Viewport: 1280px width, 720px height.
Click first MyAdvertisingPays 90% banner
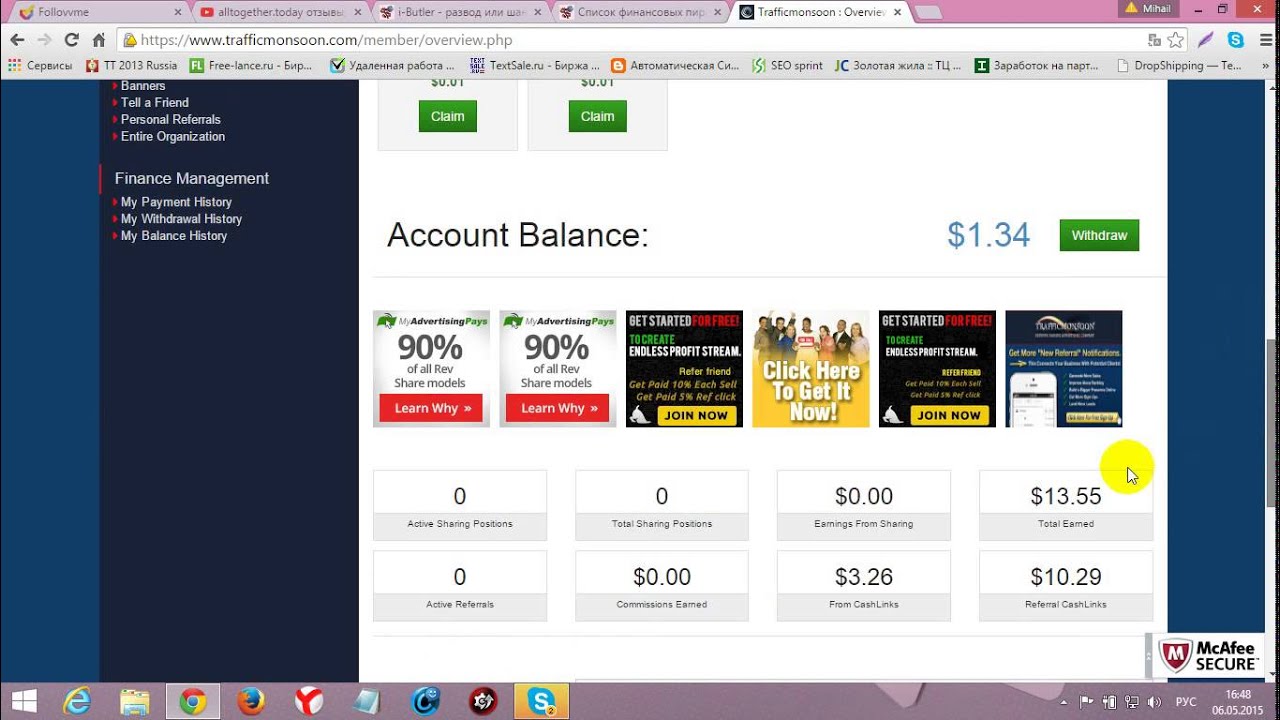click(x=431, y=369)
